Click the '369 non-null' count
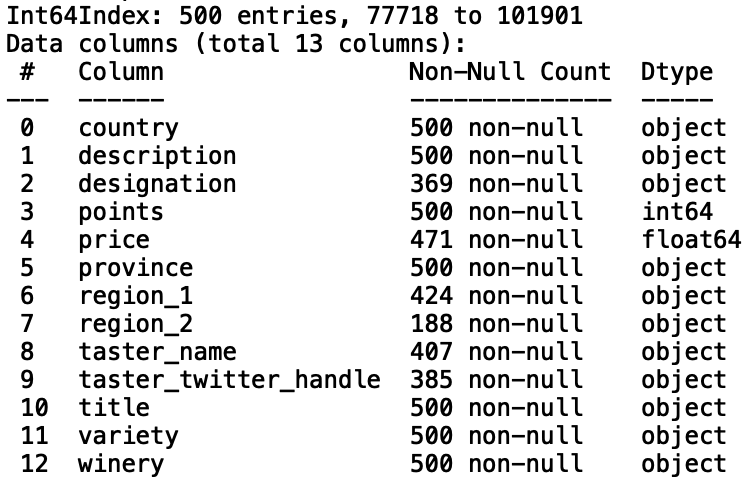The image size is (745, 478). click(496, 184)
